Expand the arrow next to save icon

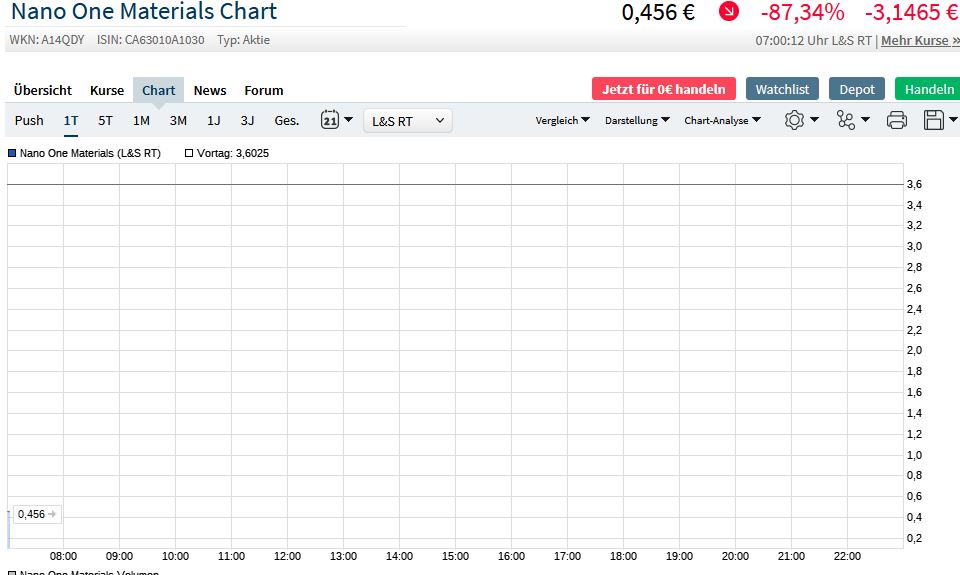point(953,119)
